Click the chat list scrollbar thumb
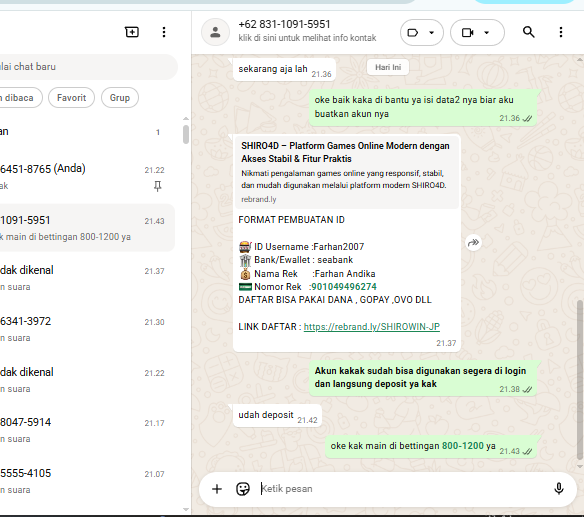Viewport: 584px width, 517px height. pyautogui.click(x=185, y=134)
